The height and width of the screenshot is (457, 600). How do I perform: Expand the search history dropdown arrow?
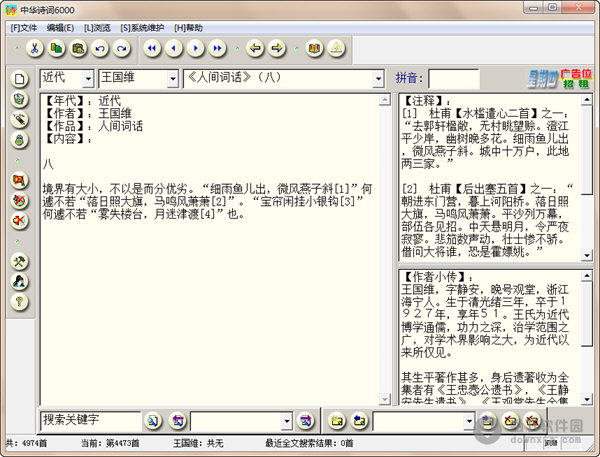click(x=287, y=421)
